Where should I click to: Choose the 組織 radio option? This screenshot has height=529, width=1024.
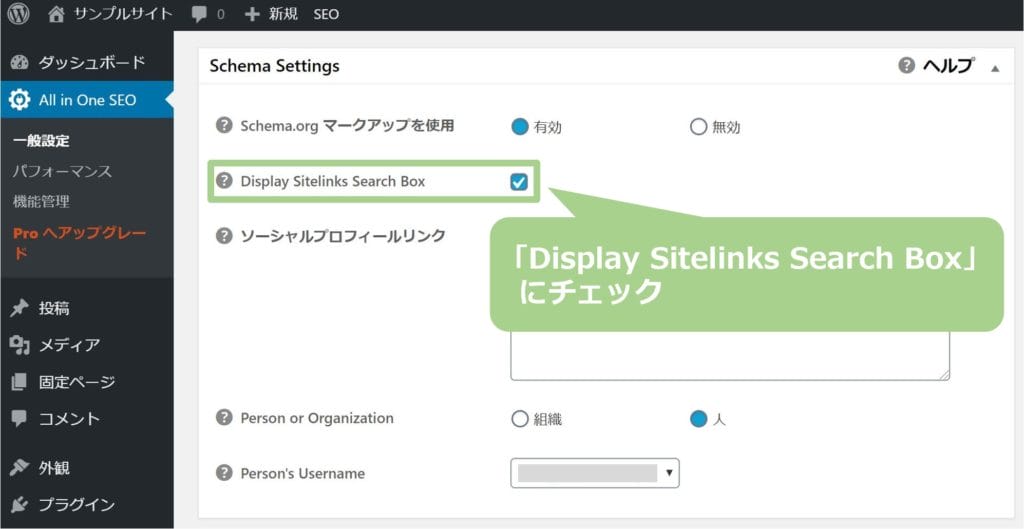pos(519,419)
